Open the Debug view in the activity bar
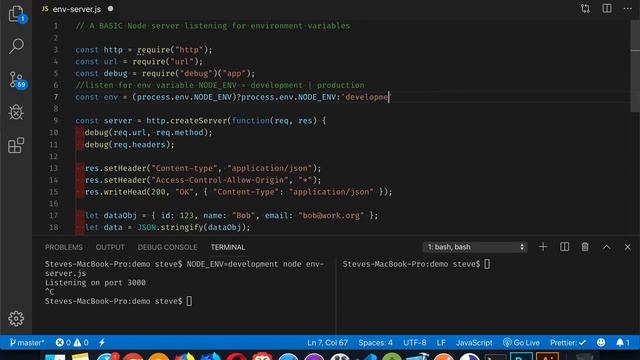The image size is (640, 360). point(16,112)
